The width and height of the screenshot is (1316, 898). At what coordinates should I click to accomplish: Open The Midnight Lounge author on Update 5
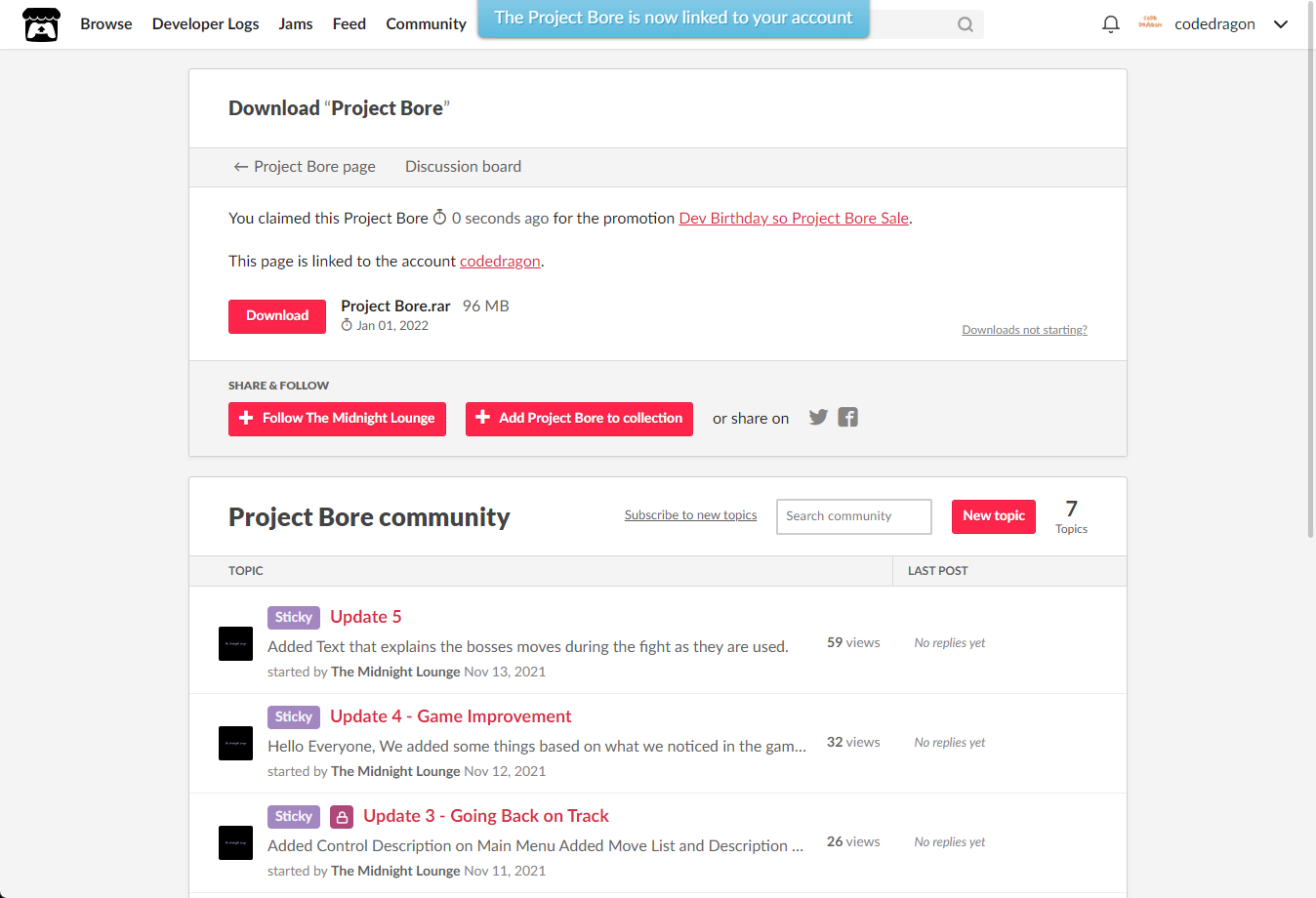(x=395, y=672)
